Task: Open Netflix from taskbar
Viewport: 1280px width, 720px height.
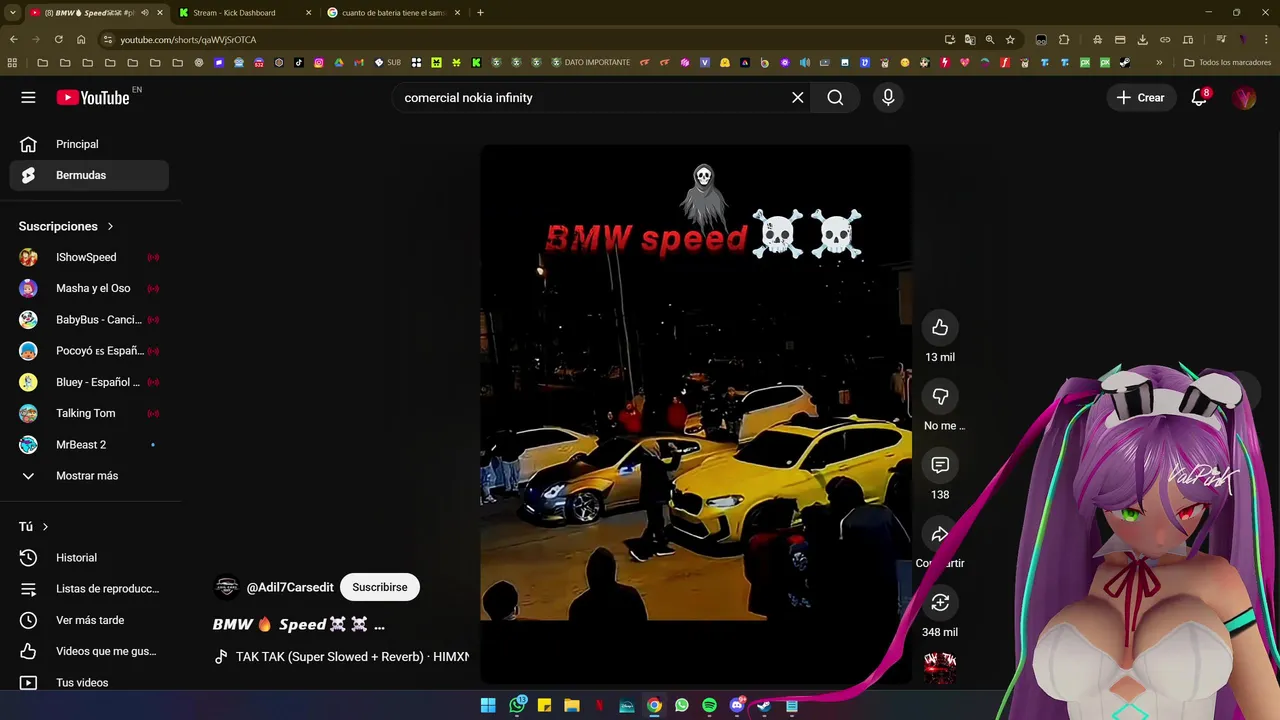Action: click(599, 705)
